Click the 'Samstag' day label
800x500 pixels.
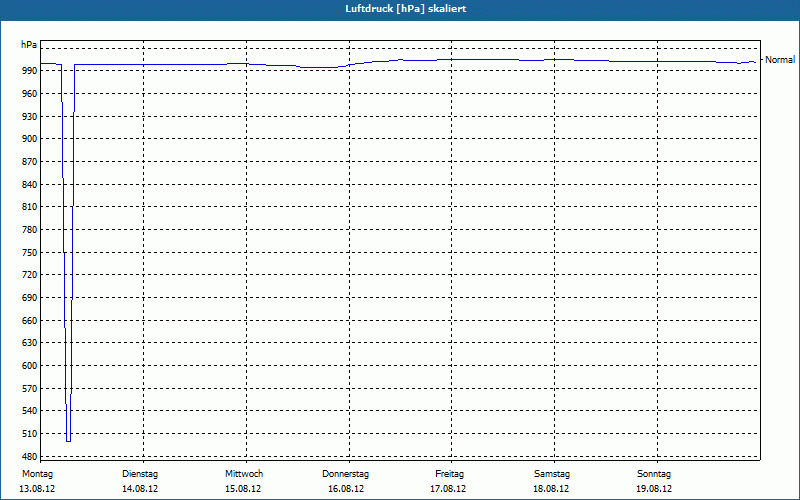point(552,474)
